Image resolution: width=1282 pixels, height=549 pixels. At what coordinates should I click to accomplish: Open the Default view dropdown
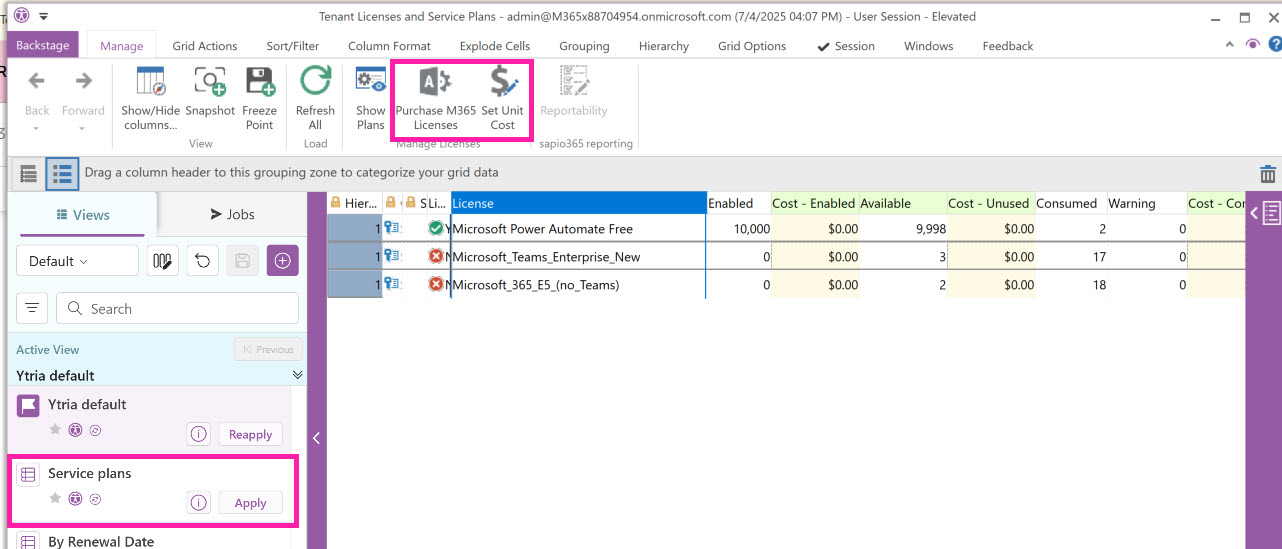tap(77, 261)
